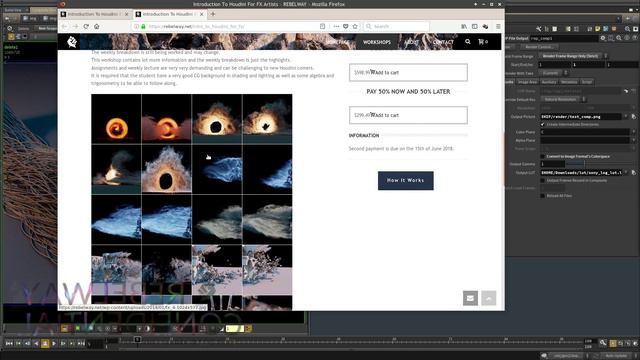Screen dimensions: 640x360
Task: Open the Render With Take dropdown
Action: click(x=553, y=73)
